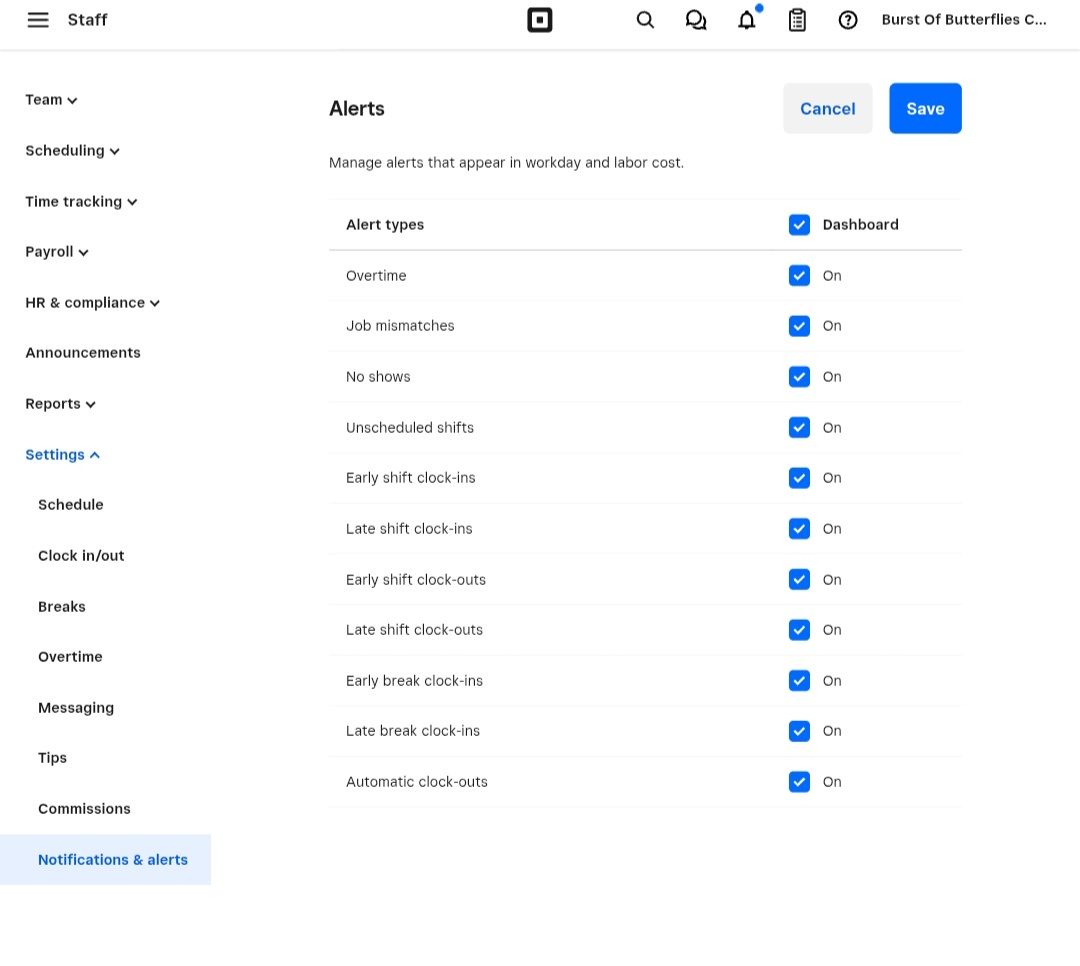Open the help question mark icon
Image resolution: width=1080 pixels, height=966 pixels.
click(848, 20)
